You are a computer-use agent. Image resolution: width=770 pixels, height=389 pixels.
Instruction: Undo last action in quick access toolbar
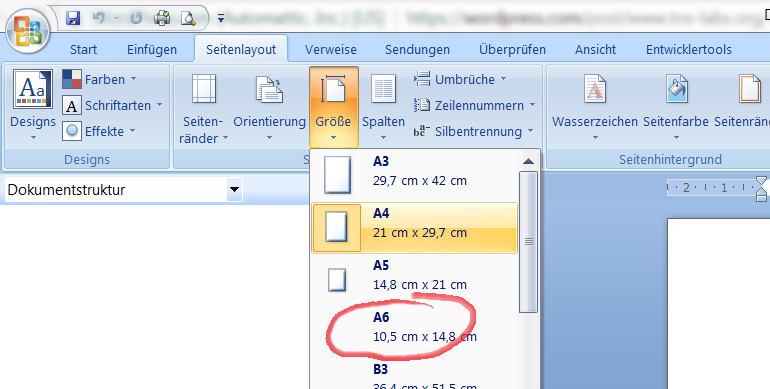[99, 18]
